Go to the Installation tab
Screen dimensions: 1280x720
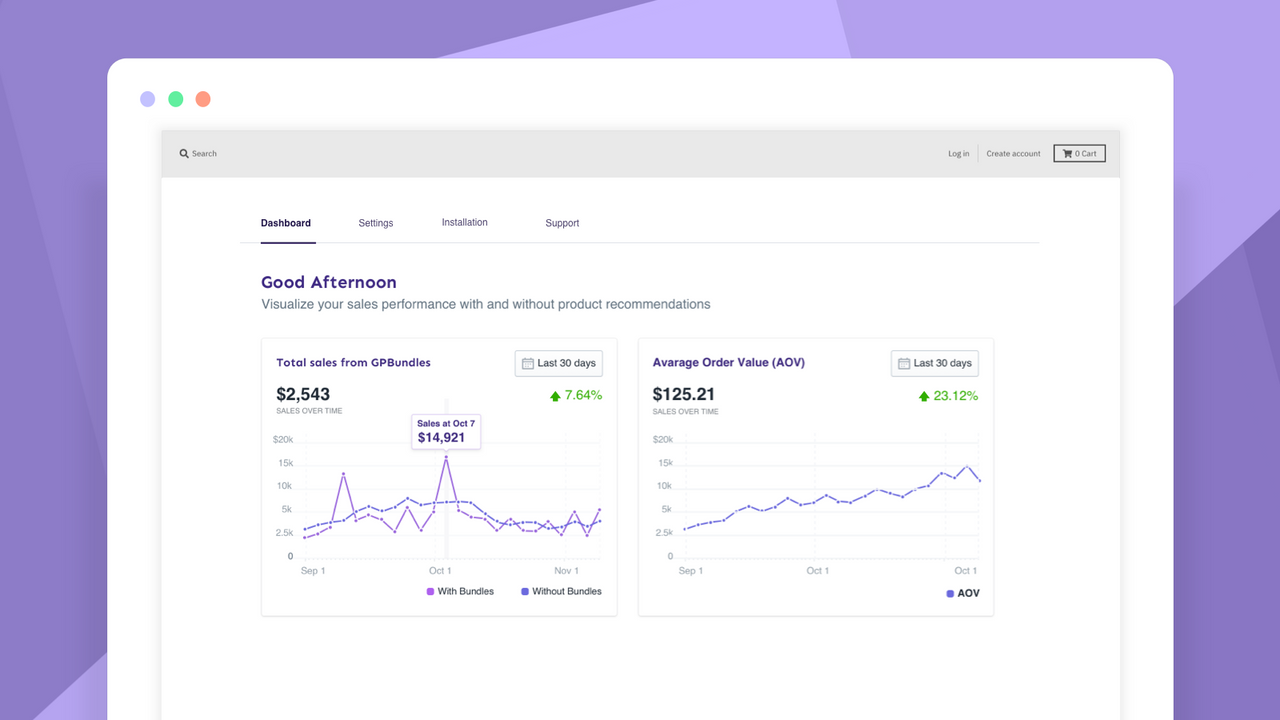coord(465,222)
